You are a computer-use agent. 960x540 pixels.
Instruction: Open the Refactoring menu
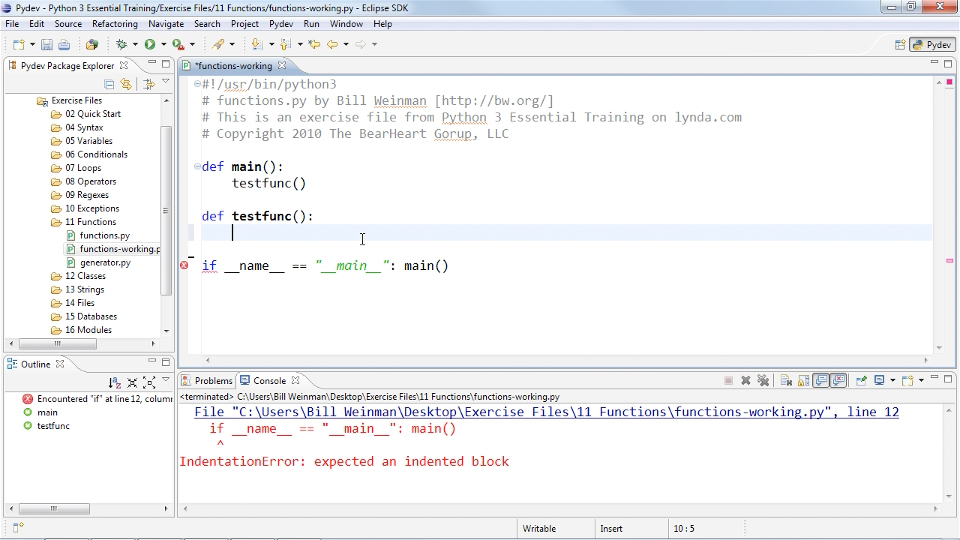[x=114, y=24]
